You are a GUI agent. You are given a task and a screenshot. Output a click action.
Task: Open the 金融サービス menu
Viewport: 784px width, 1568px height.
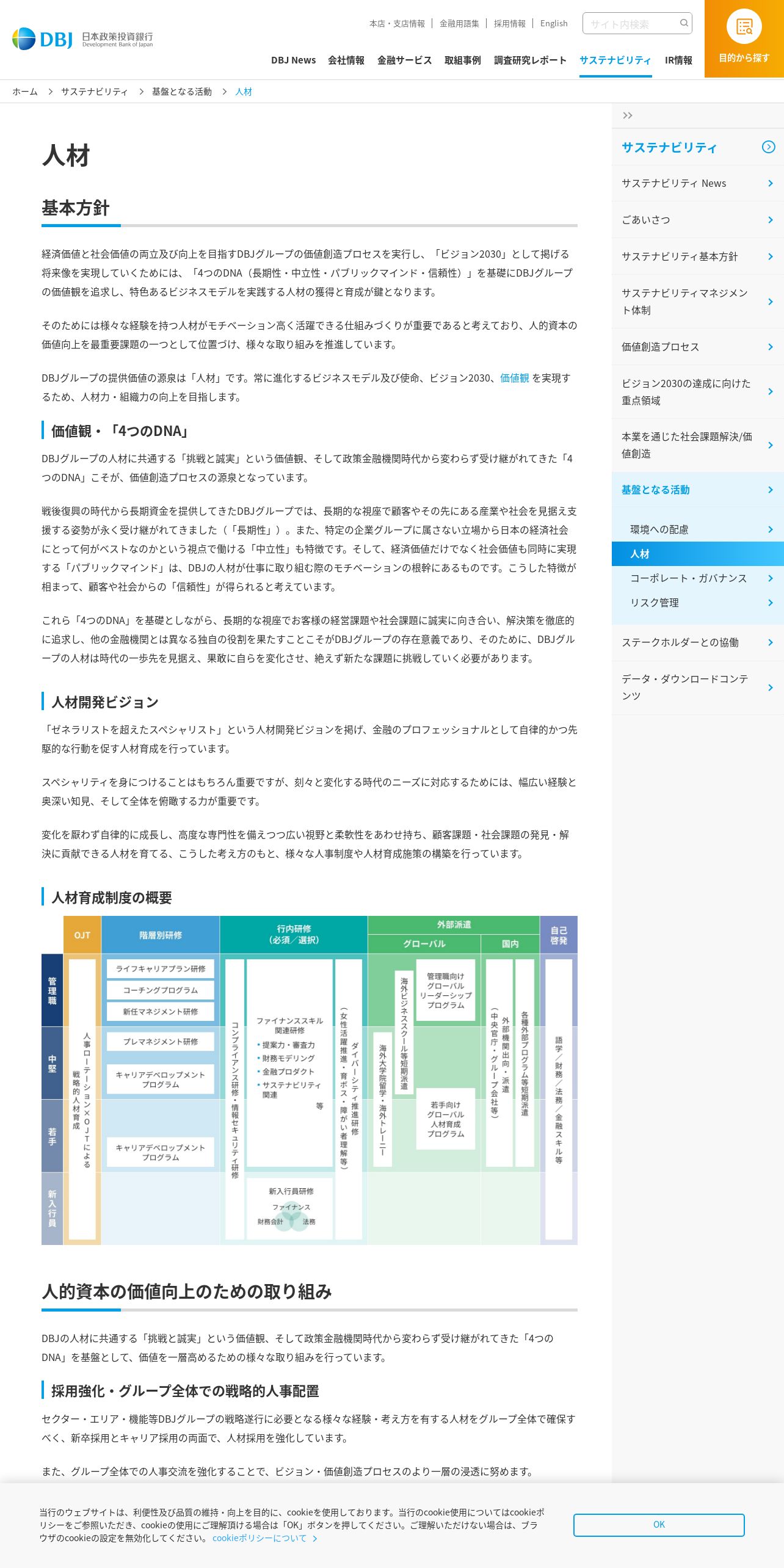[404, 60]
